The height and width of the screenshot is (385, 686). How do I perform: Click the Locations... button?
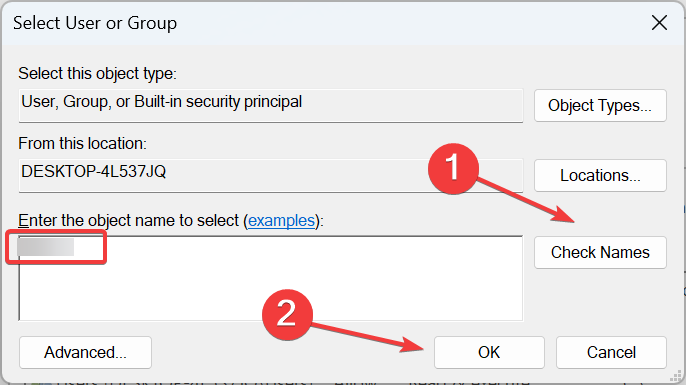[x=600, y=175]
